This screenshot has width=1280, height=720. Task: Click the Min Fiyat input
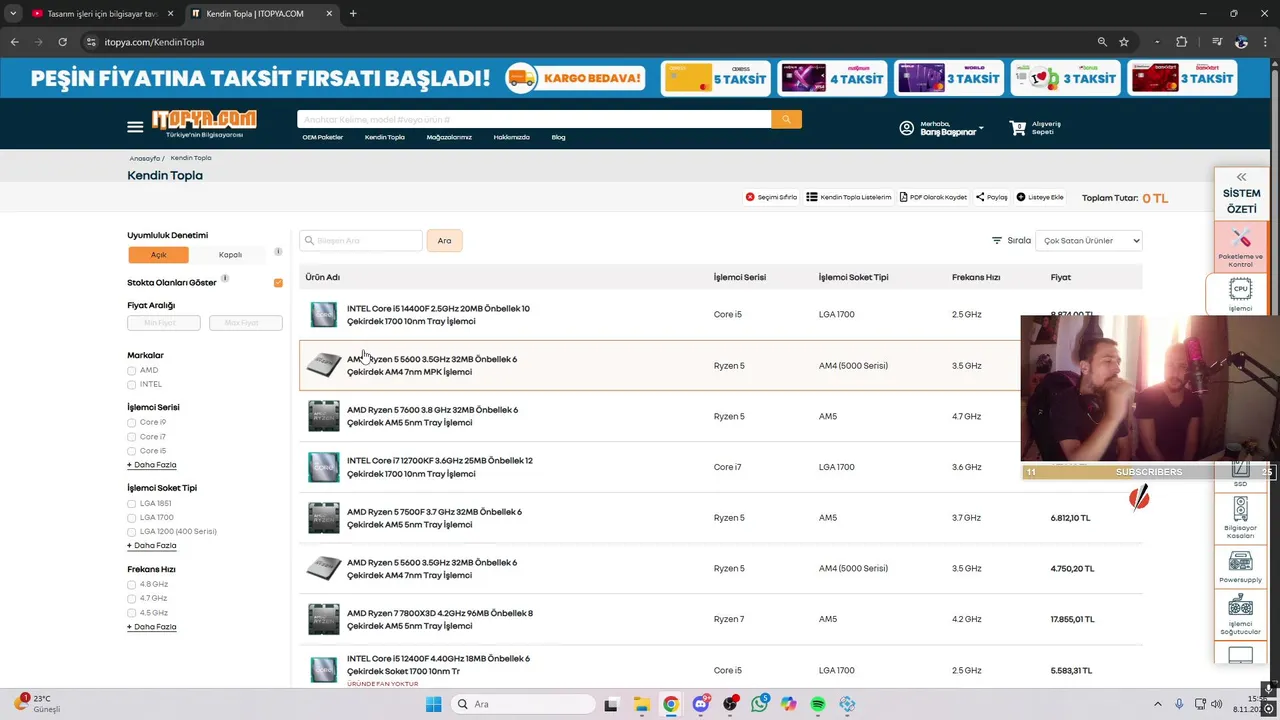(164, 323)
